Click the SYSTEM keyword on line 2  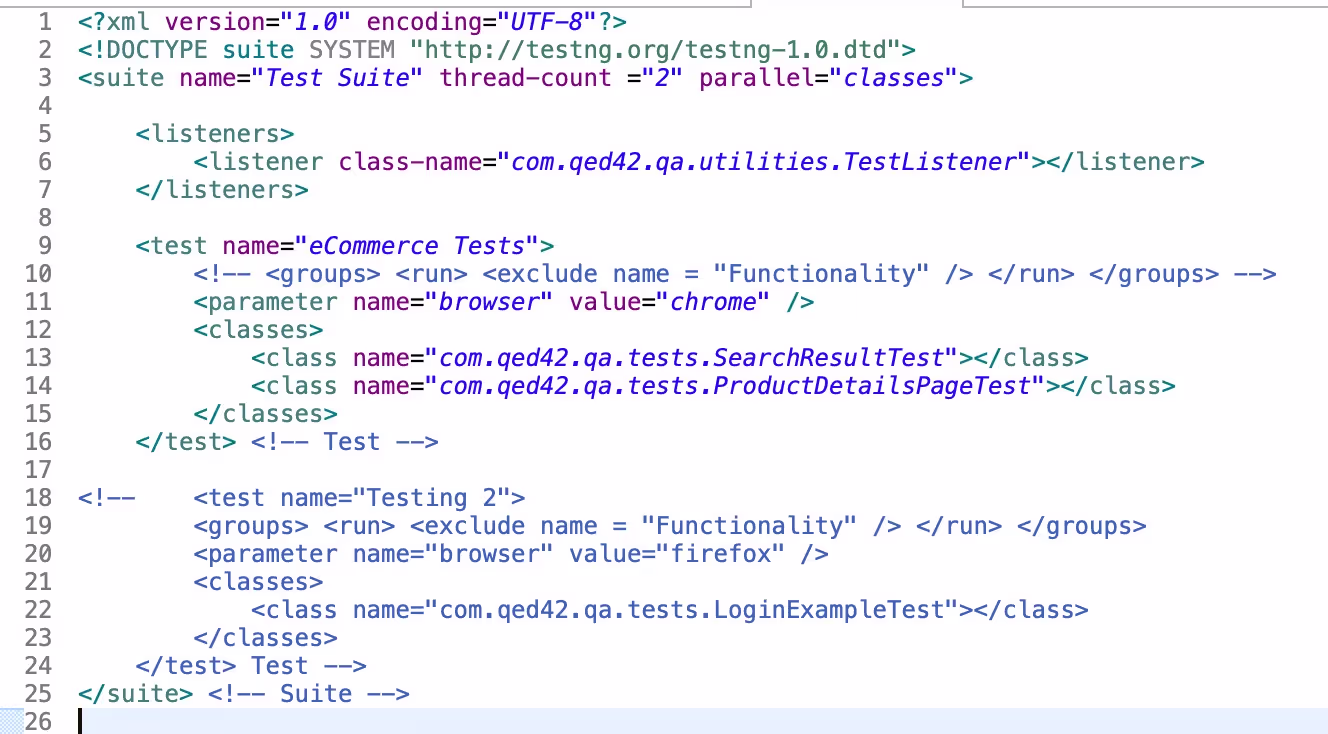[x=353, y=49]
